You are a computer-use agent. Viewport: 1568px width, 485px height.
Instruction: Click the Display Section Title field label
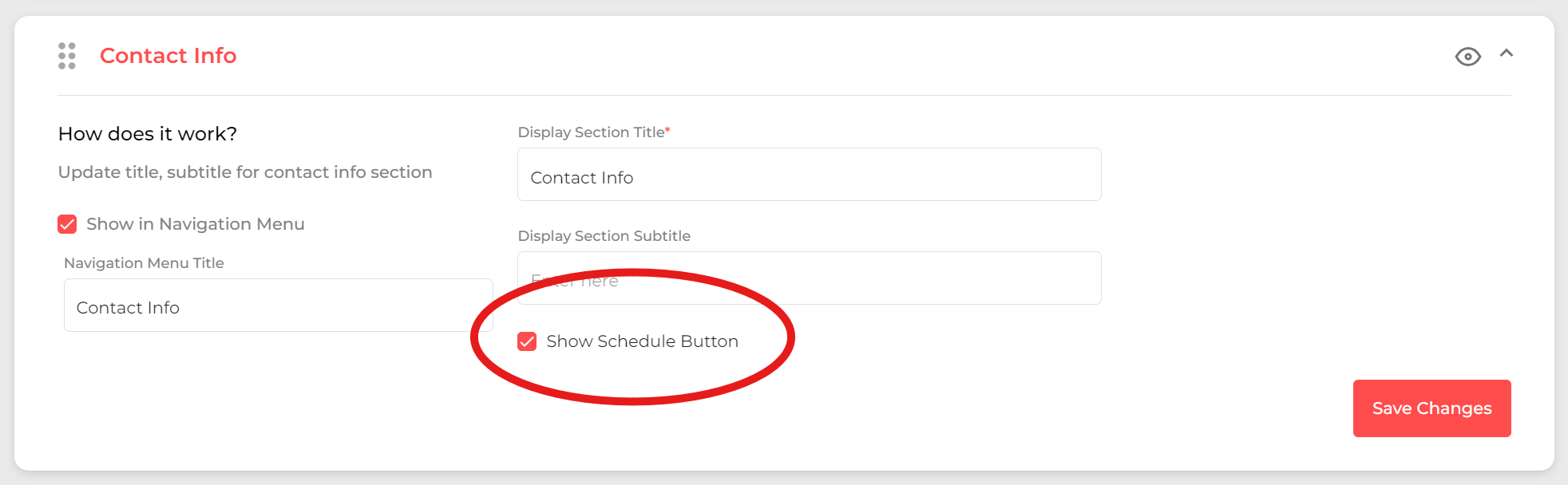tap(591, 132)
